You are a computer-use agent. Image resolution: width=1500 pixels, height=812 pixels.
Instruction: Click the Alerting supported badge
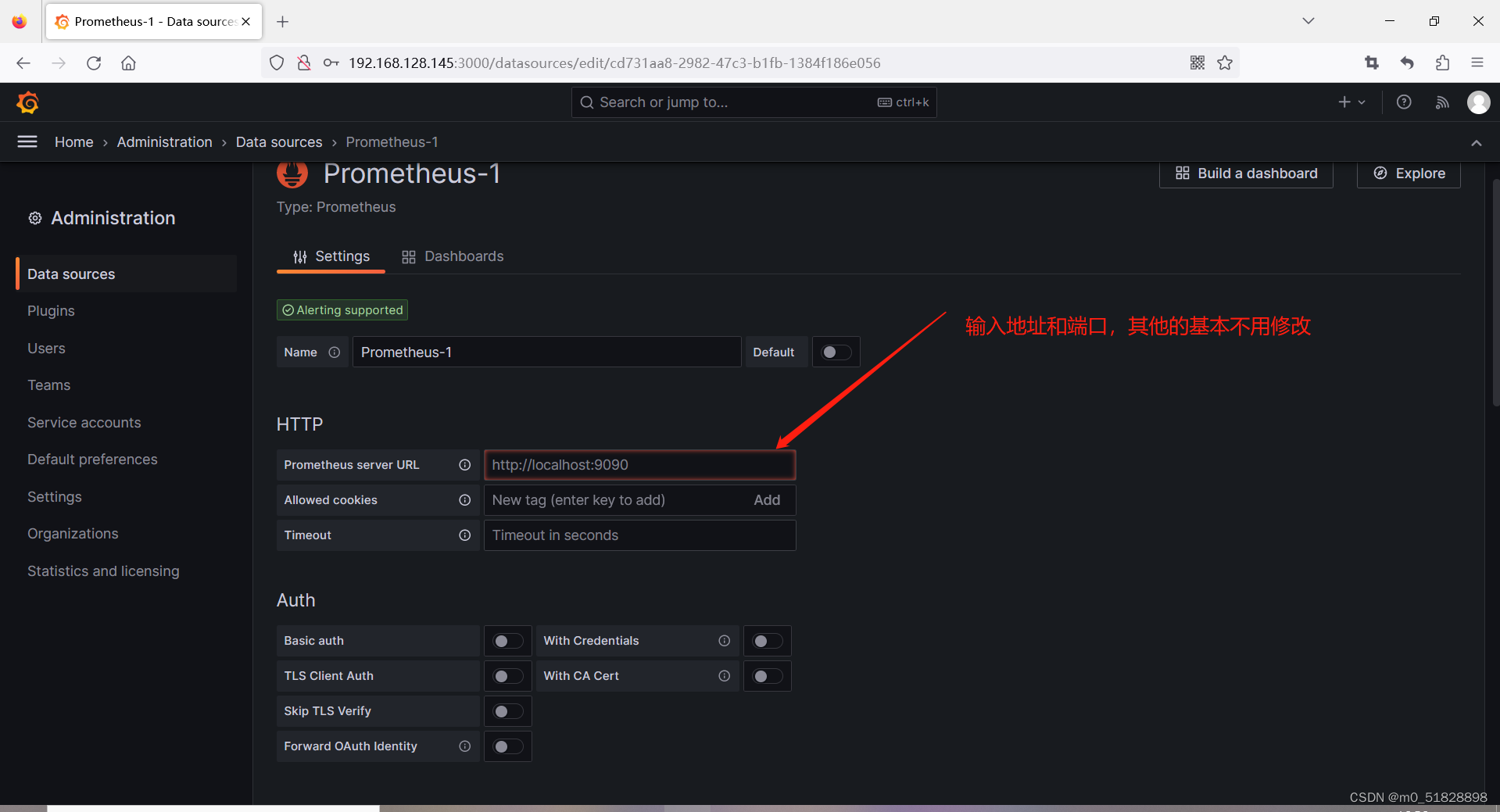pyautogui.click(x=342, y=310)
